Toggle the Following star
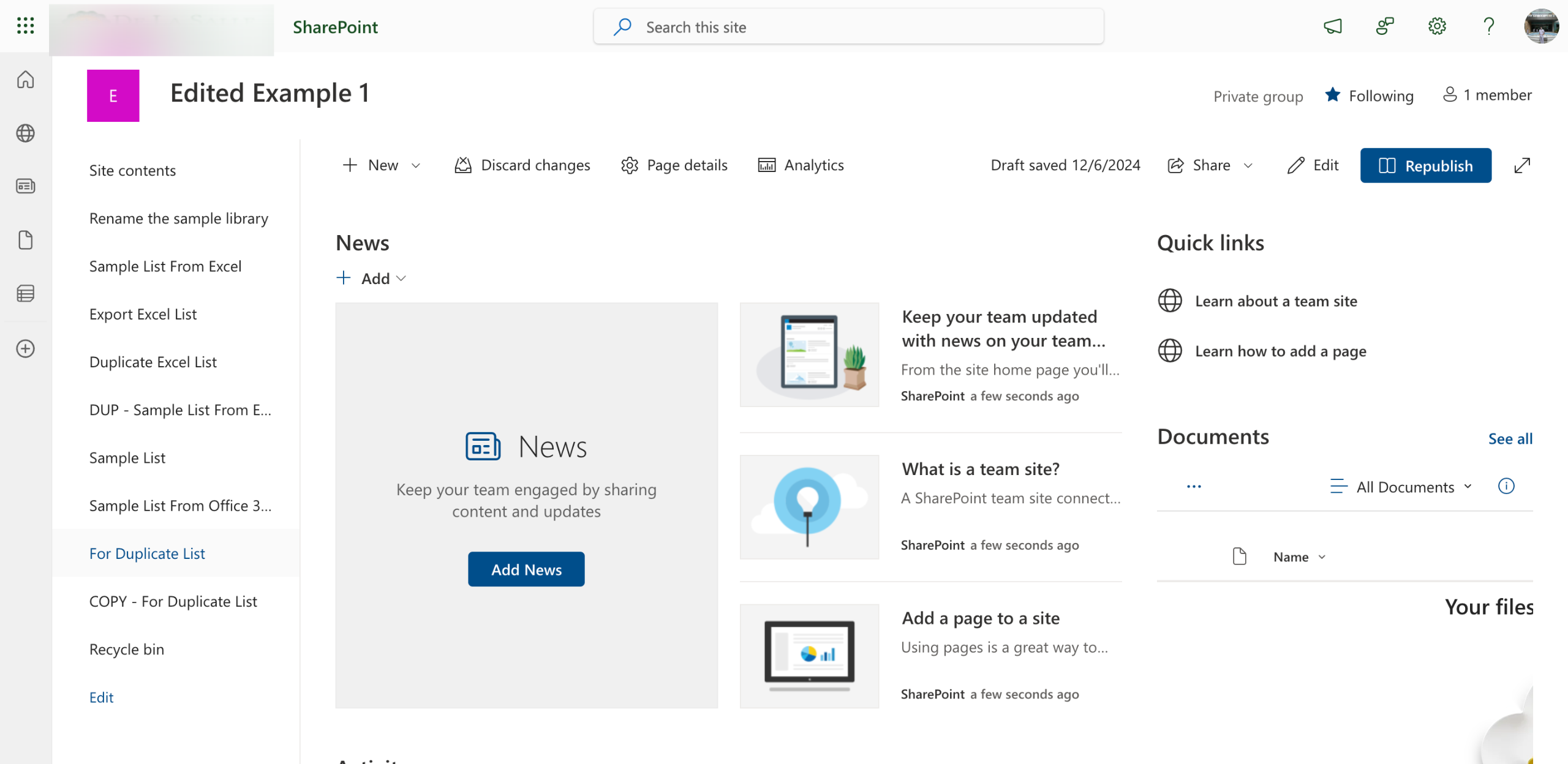Screen dimensions: 1568x764 [x=1333, y=95]
